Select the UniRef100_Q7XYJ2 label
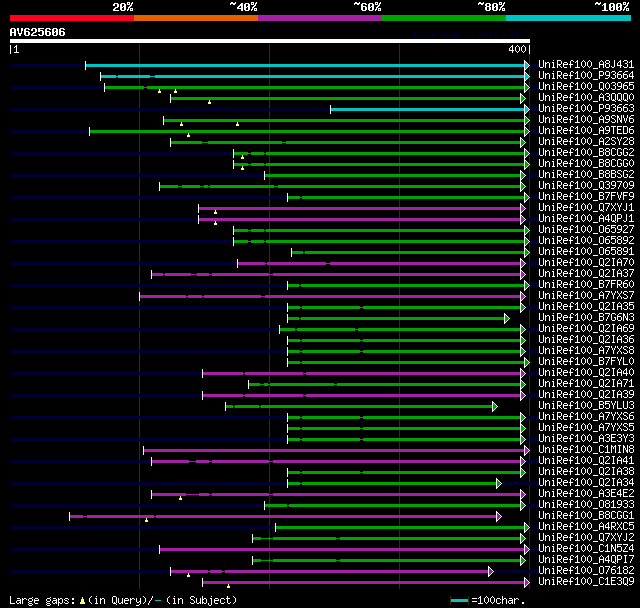640x608 pixels. pos(586,538)
